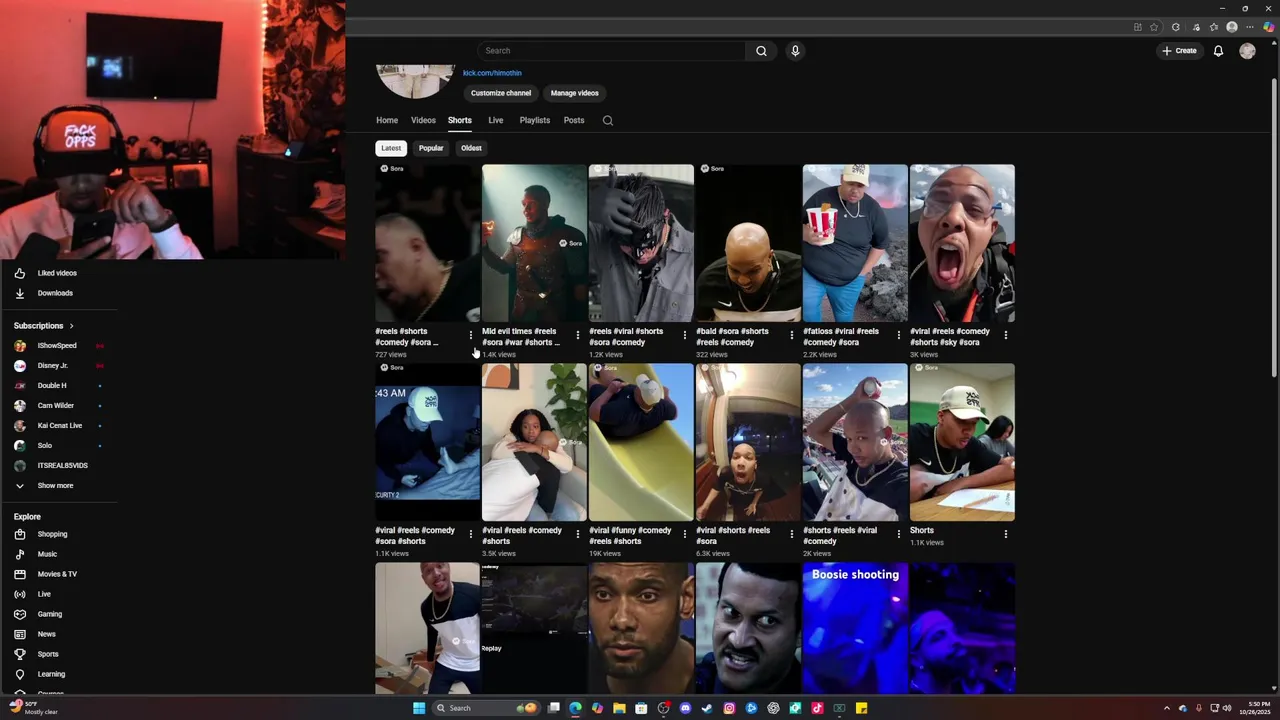
Task: Open Cam Wilder subscription channel
Action: click(58, 405)
